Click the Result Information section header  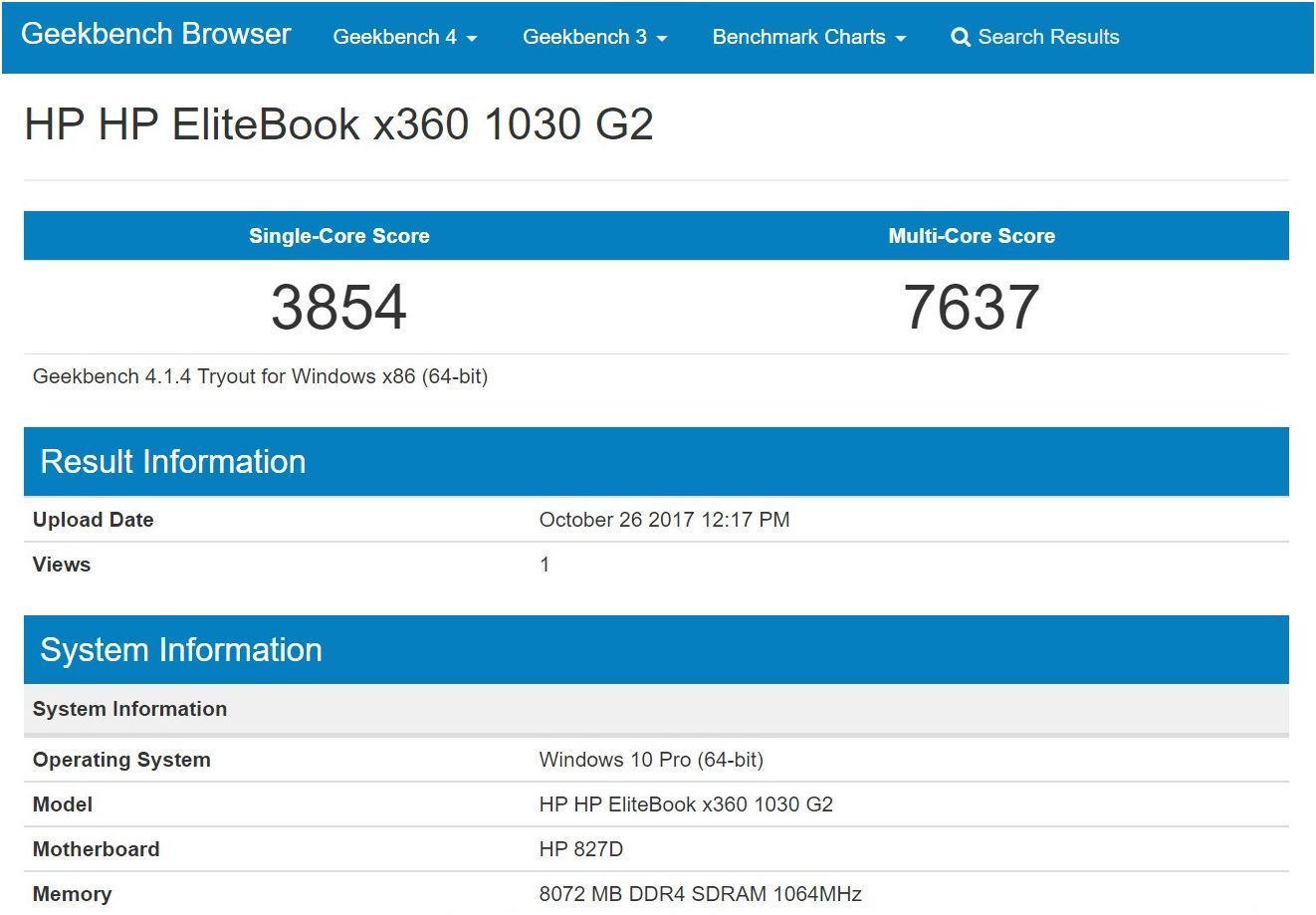tap(171, 461)
